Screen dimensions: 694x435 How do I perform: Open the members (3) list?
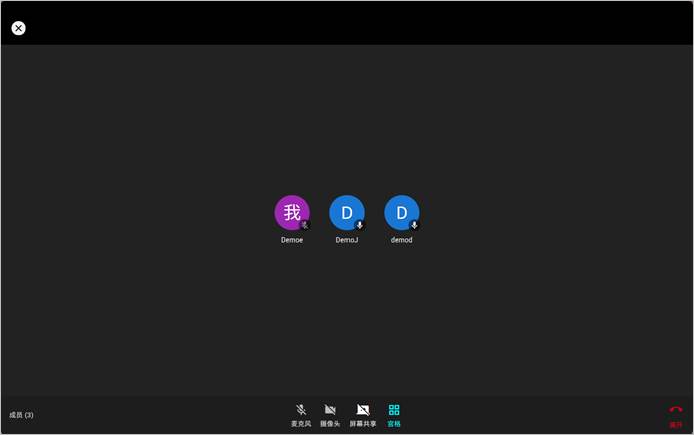pos(21,415)
